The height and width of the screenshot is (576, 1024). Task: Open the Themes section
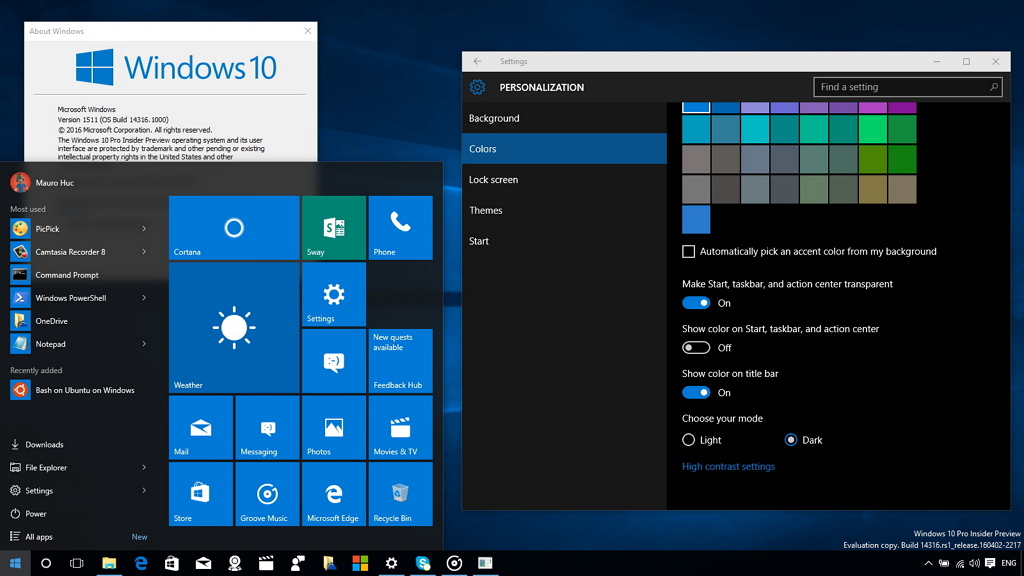(x=486, y=210)
